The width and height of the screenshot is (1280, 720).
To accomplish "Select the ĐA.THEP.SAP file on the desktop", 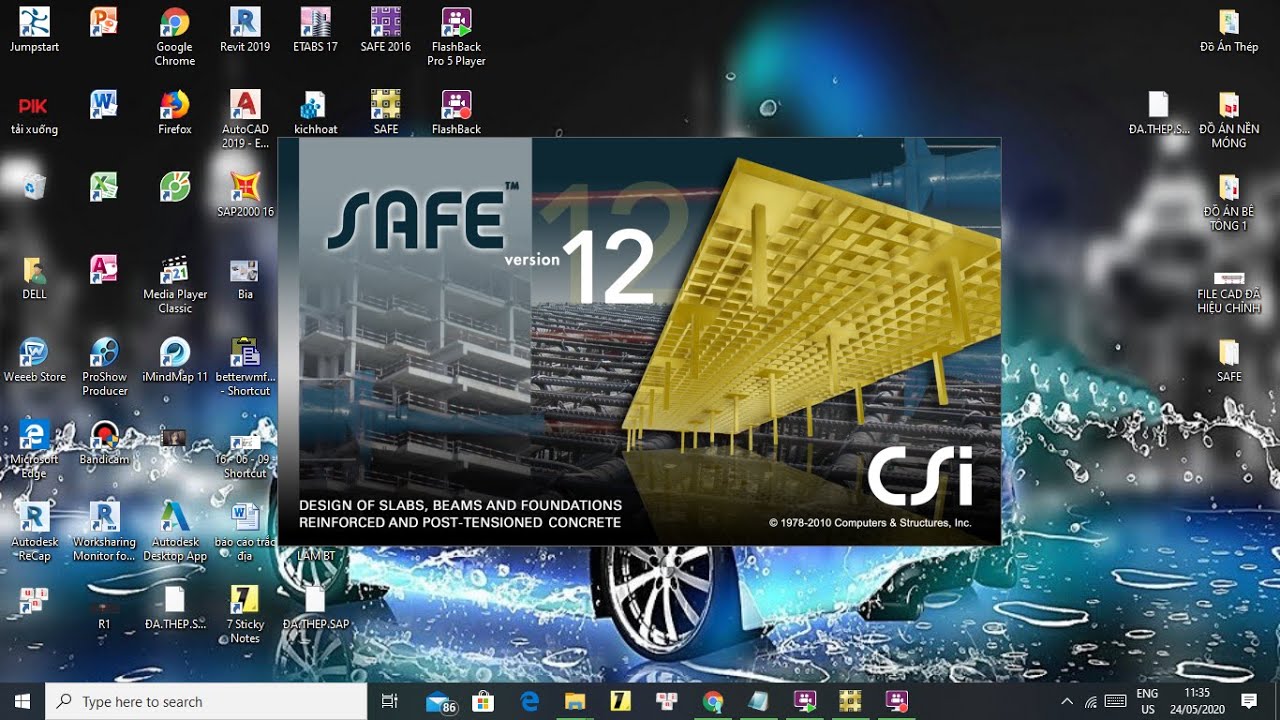I will point(315,608).
